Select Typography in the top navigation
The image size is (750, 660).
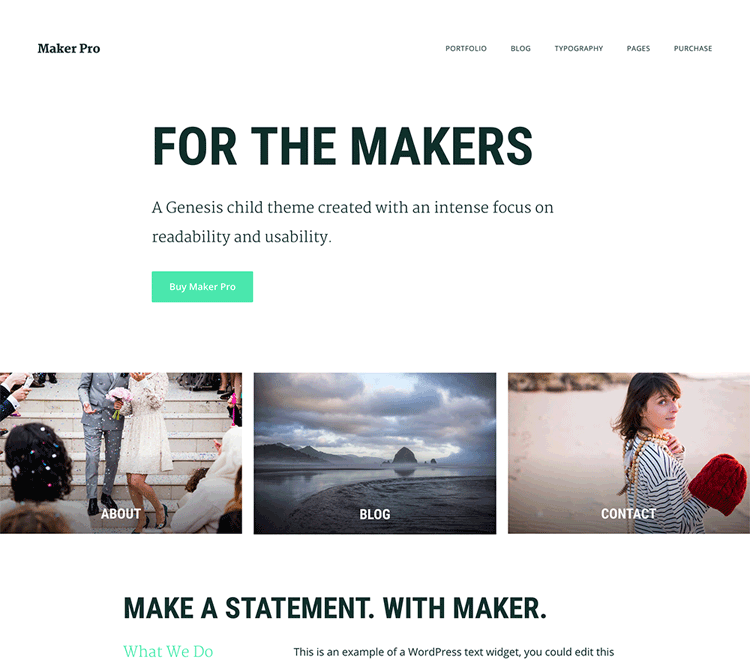(578, 48)
